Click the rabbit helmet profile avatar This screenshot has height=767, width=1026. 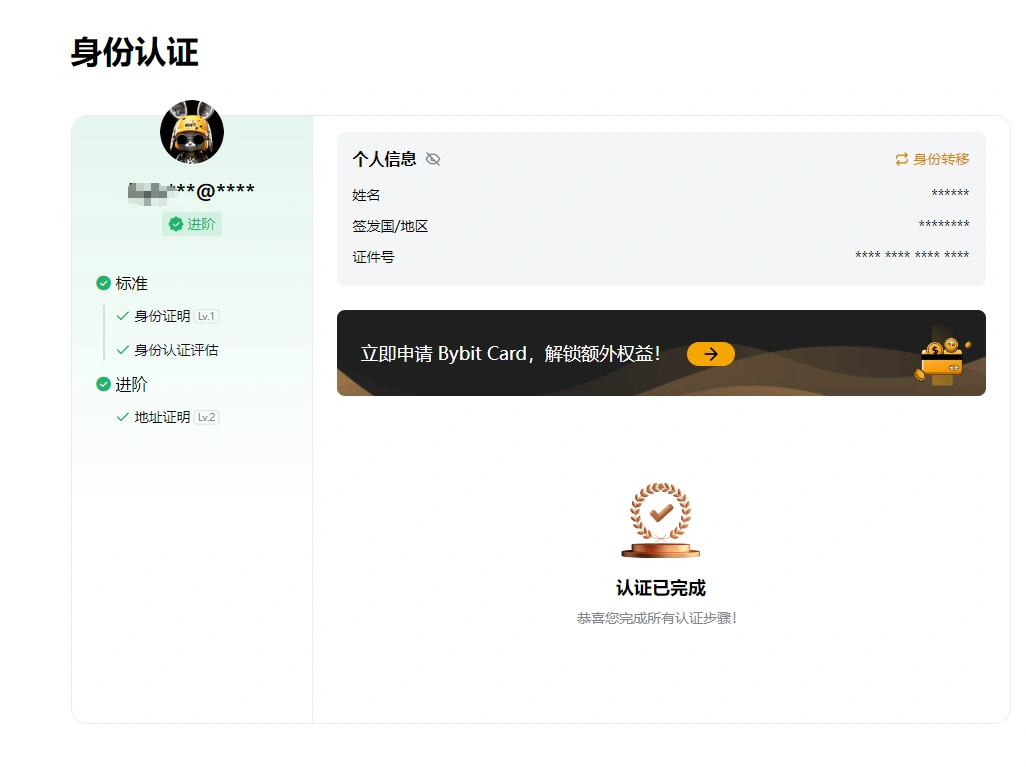pos(192,132)
